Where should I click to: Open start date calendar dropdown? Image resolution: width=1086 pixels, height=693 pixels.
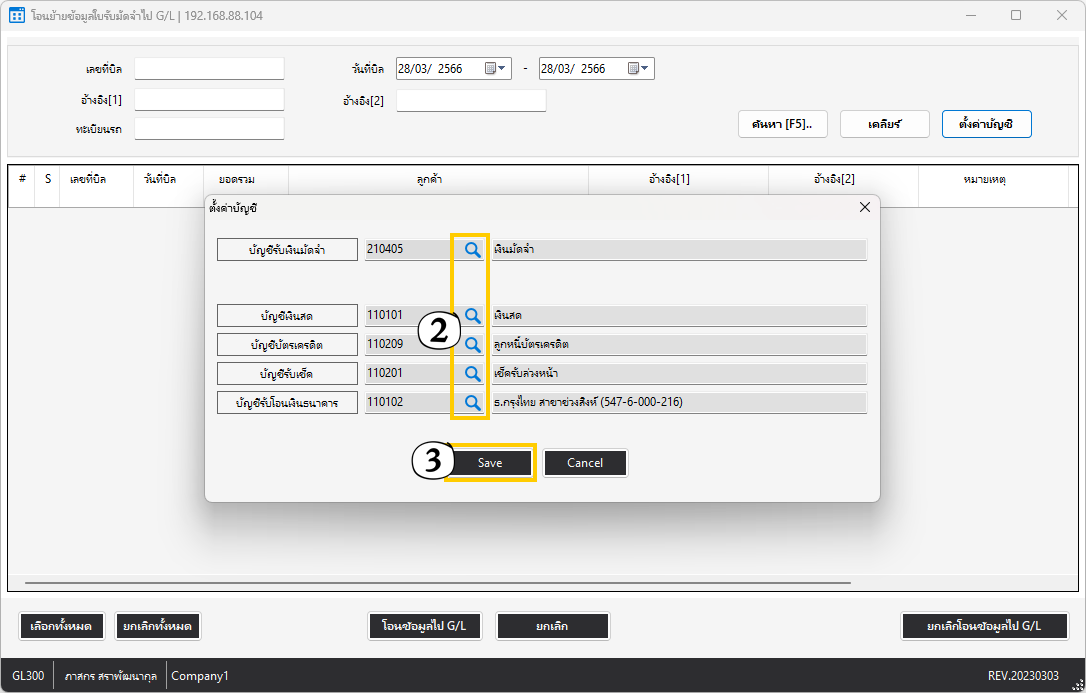[496, 69]
